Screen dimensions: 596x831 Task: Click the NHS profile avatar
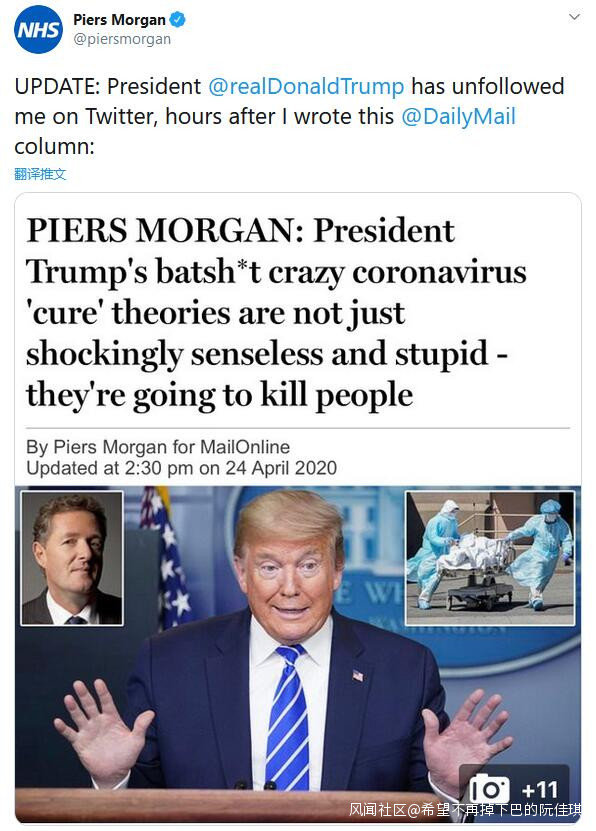point(38,30)
